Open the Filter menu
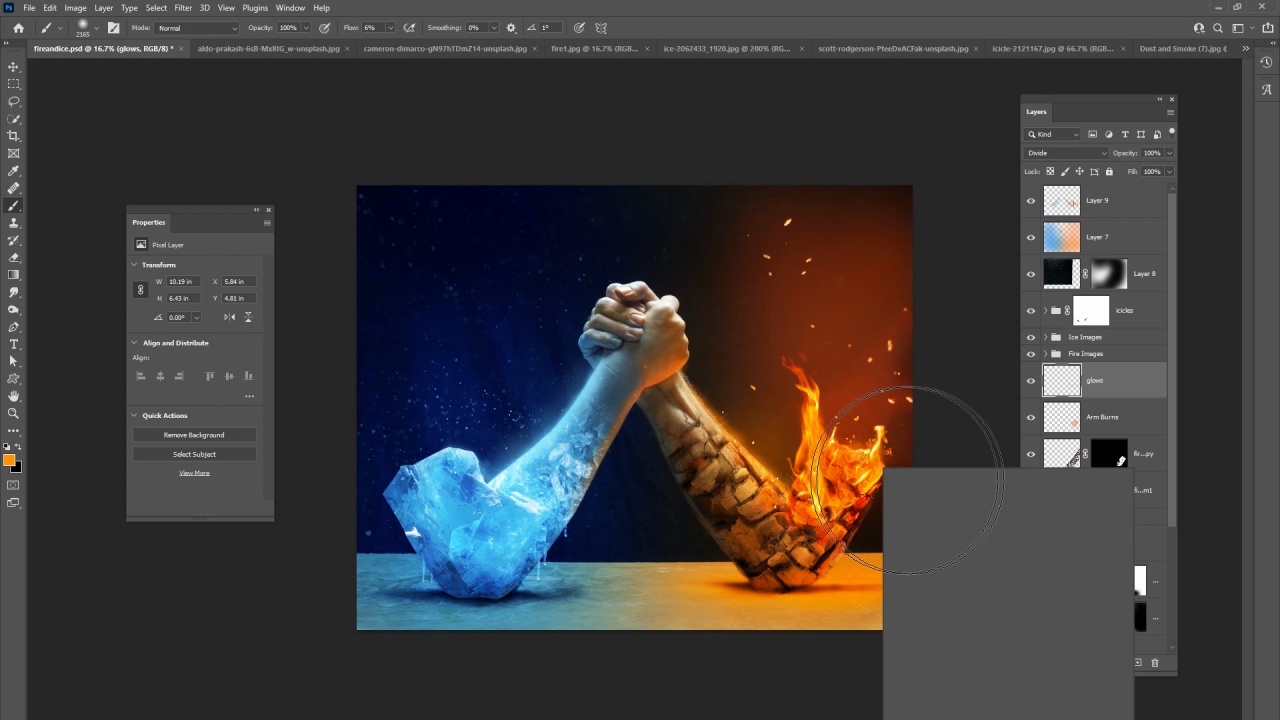This screenshot has height=720, width=1280. coord(183,8)
